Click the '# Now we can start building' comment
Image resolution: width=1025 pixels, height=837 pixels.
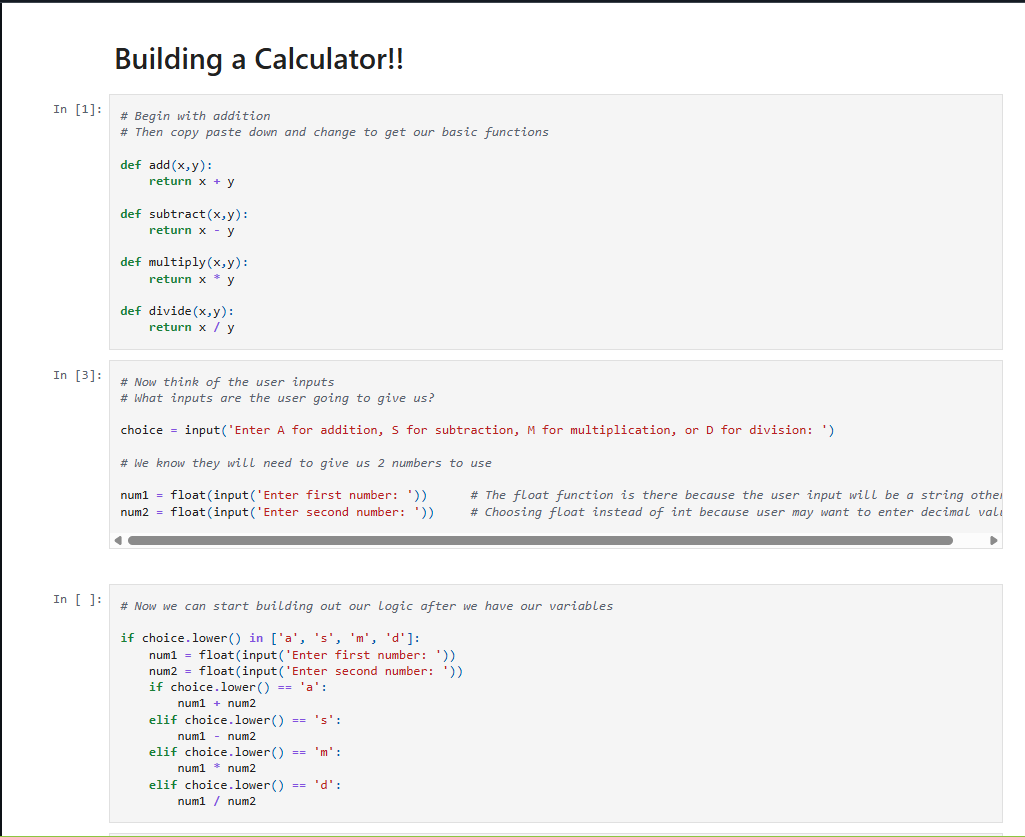tap(367, 606)
